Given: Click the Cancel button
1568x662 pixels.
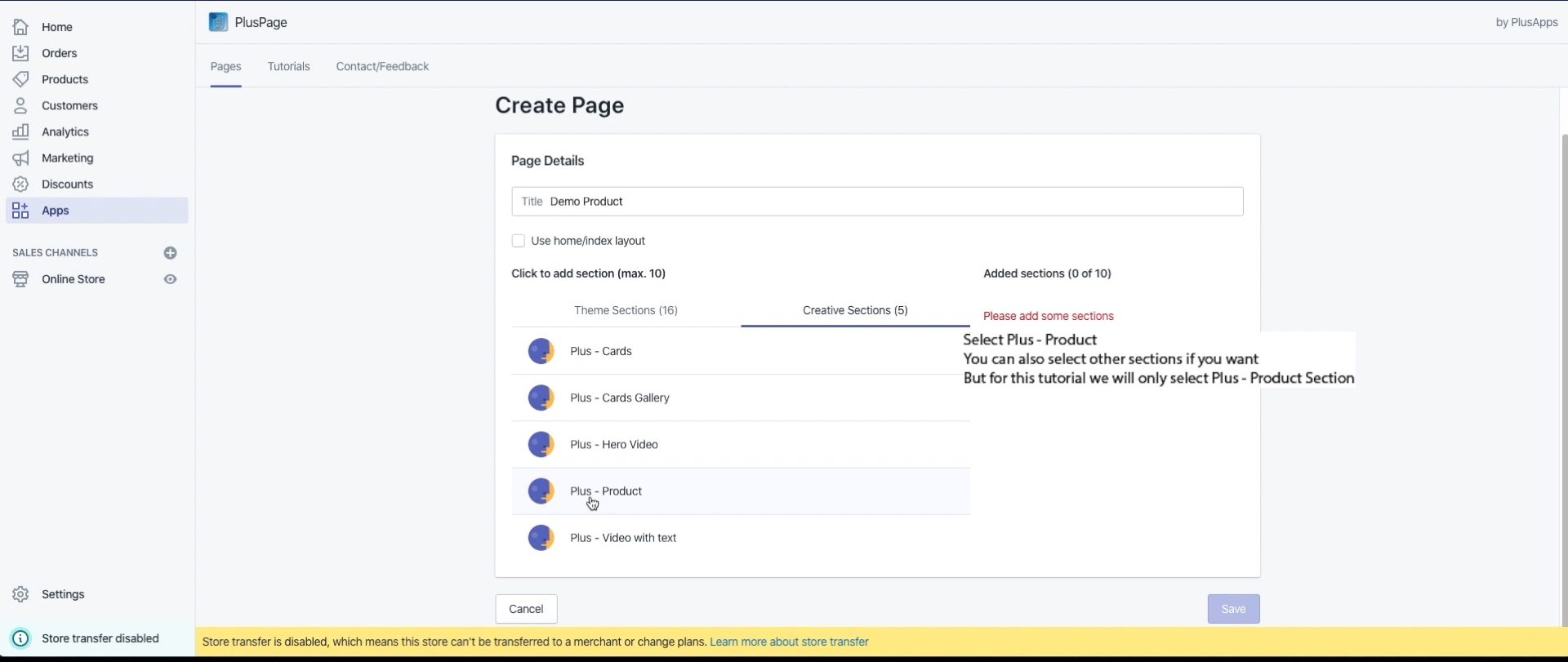Looking at the screenshot, I should click(526, 609).
